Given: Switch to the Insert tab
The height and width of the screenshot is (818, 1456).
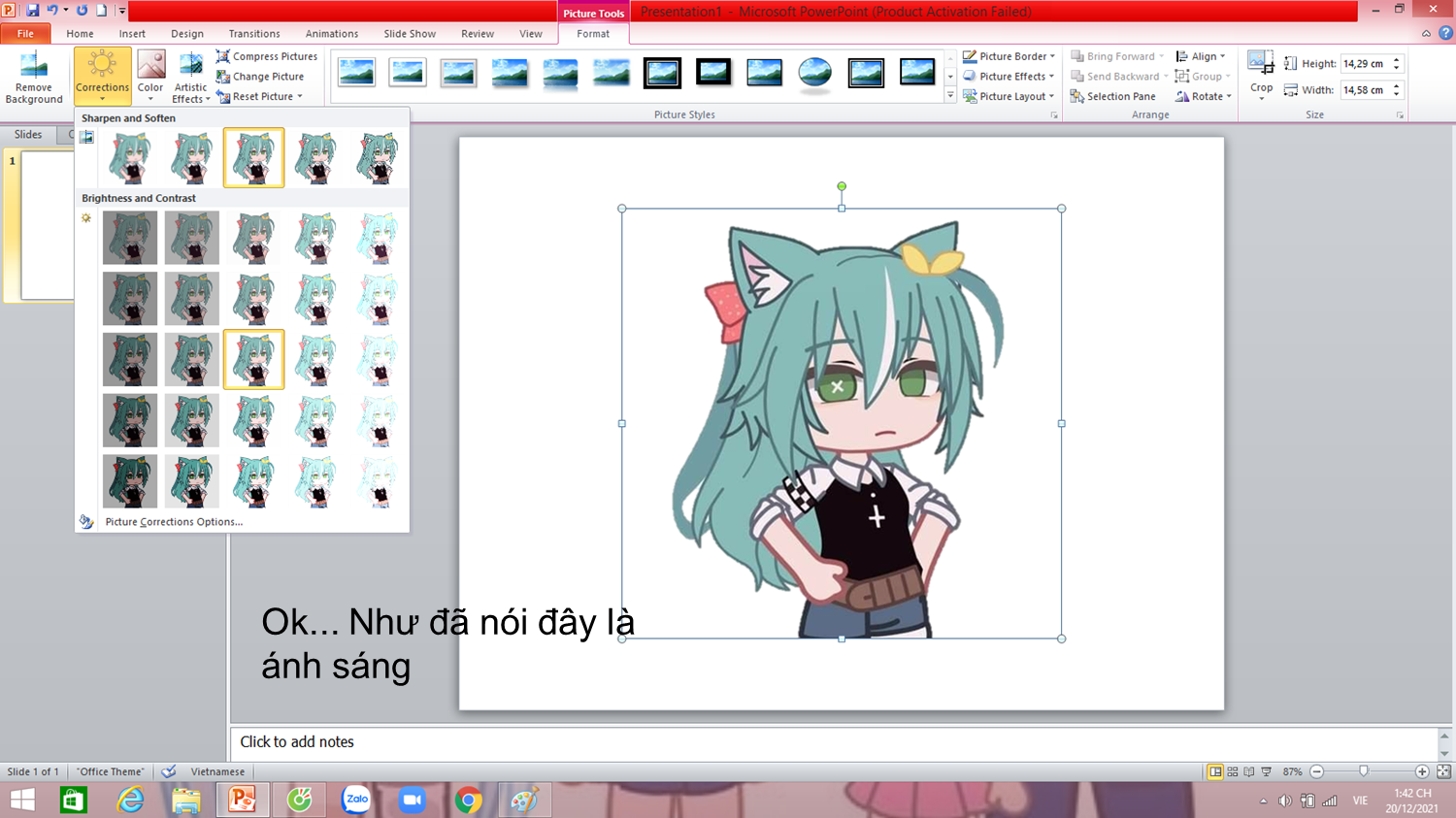Looking at the screenshot, I should (x=132, y=33).
